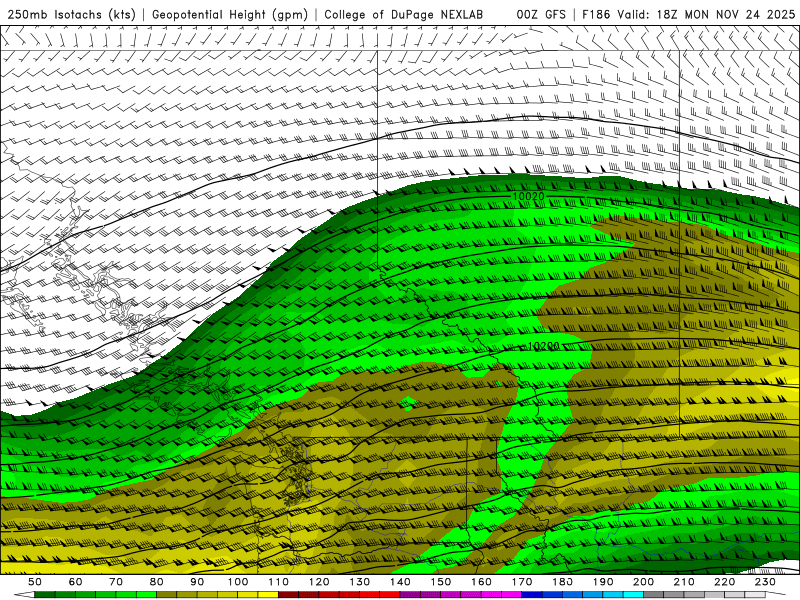The height and width of the screenshot is (600, 800).
Task: Click the "College of DuPage NEXLAB" label
Action: (404, 14)
